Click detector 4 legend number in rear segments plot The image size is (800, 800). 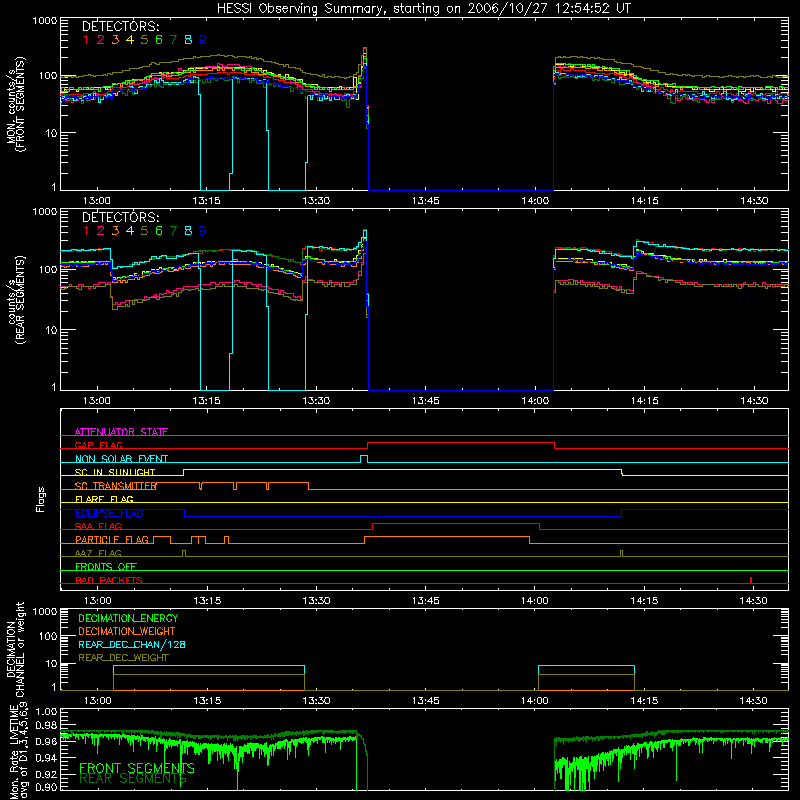pos(130,231)
